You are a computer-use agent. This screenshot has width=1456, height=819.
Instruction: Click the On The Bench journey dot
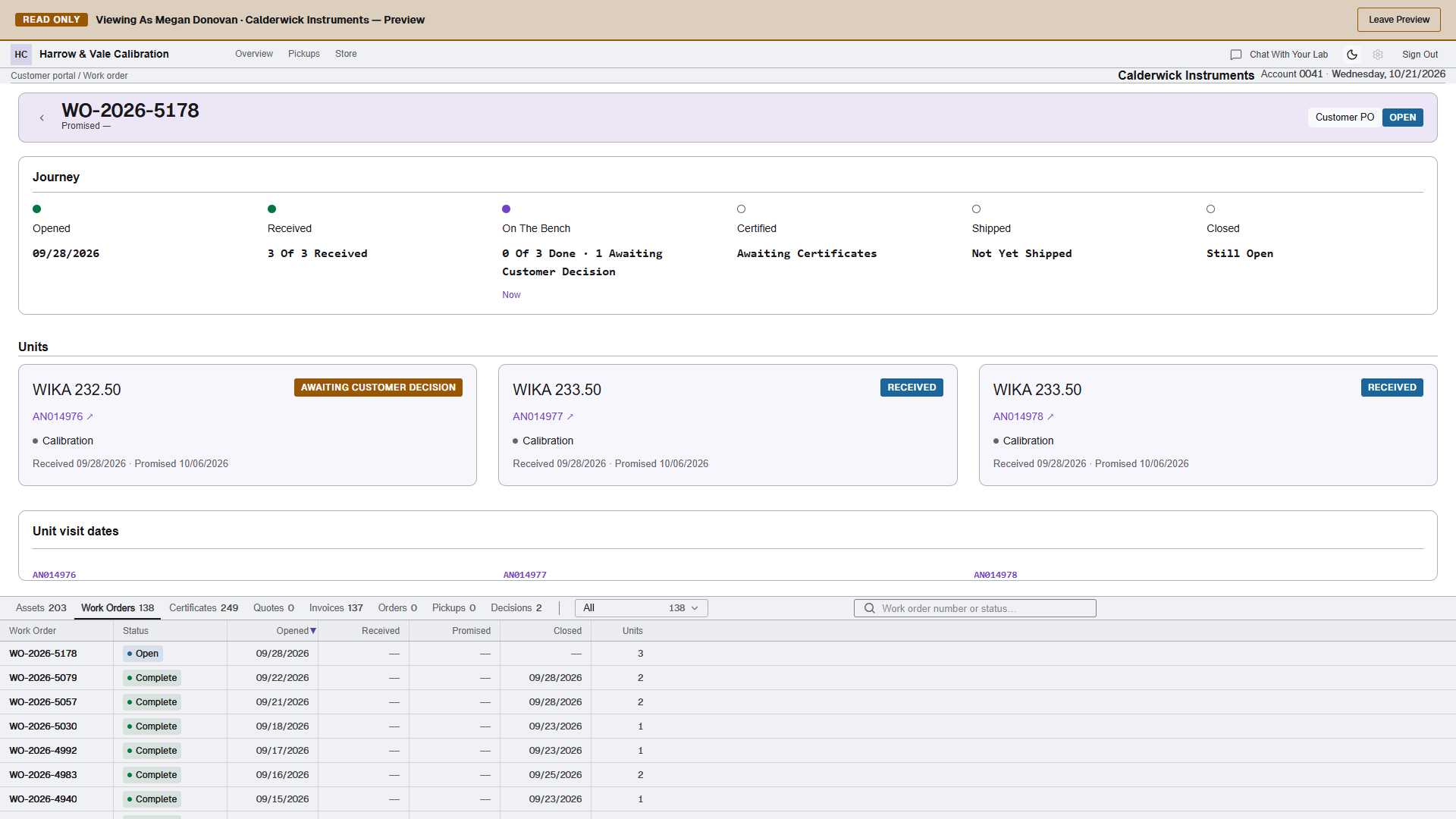(507, 209)
